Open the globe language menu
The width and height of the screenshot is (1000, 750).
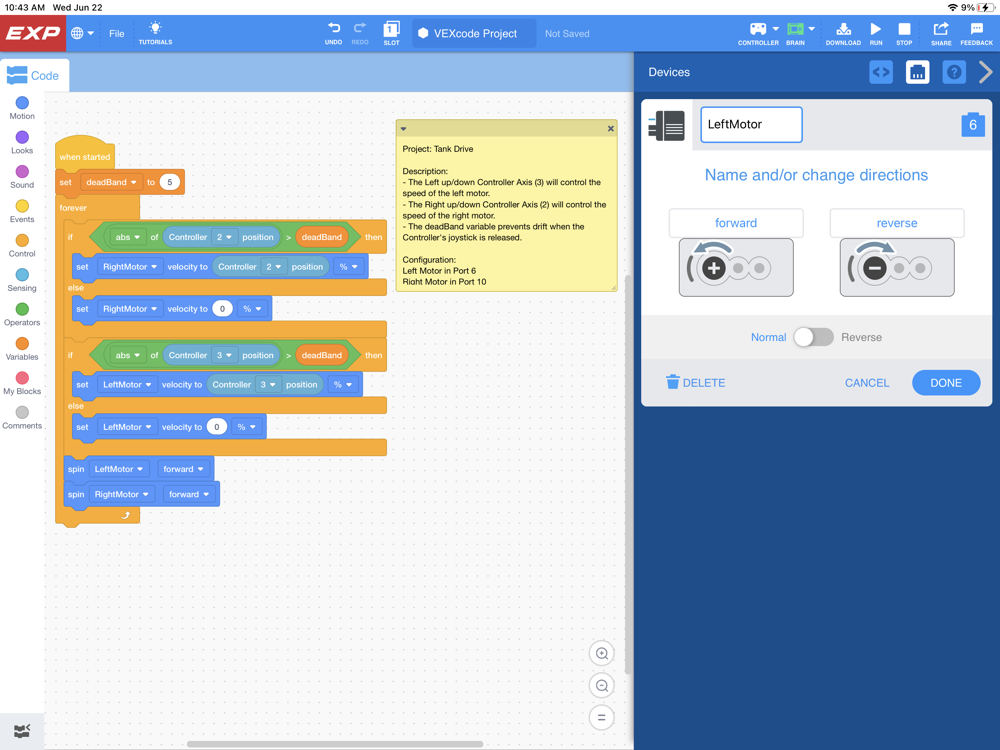tap(82, 33)
